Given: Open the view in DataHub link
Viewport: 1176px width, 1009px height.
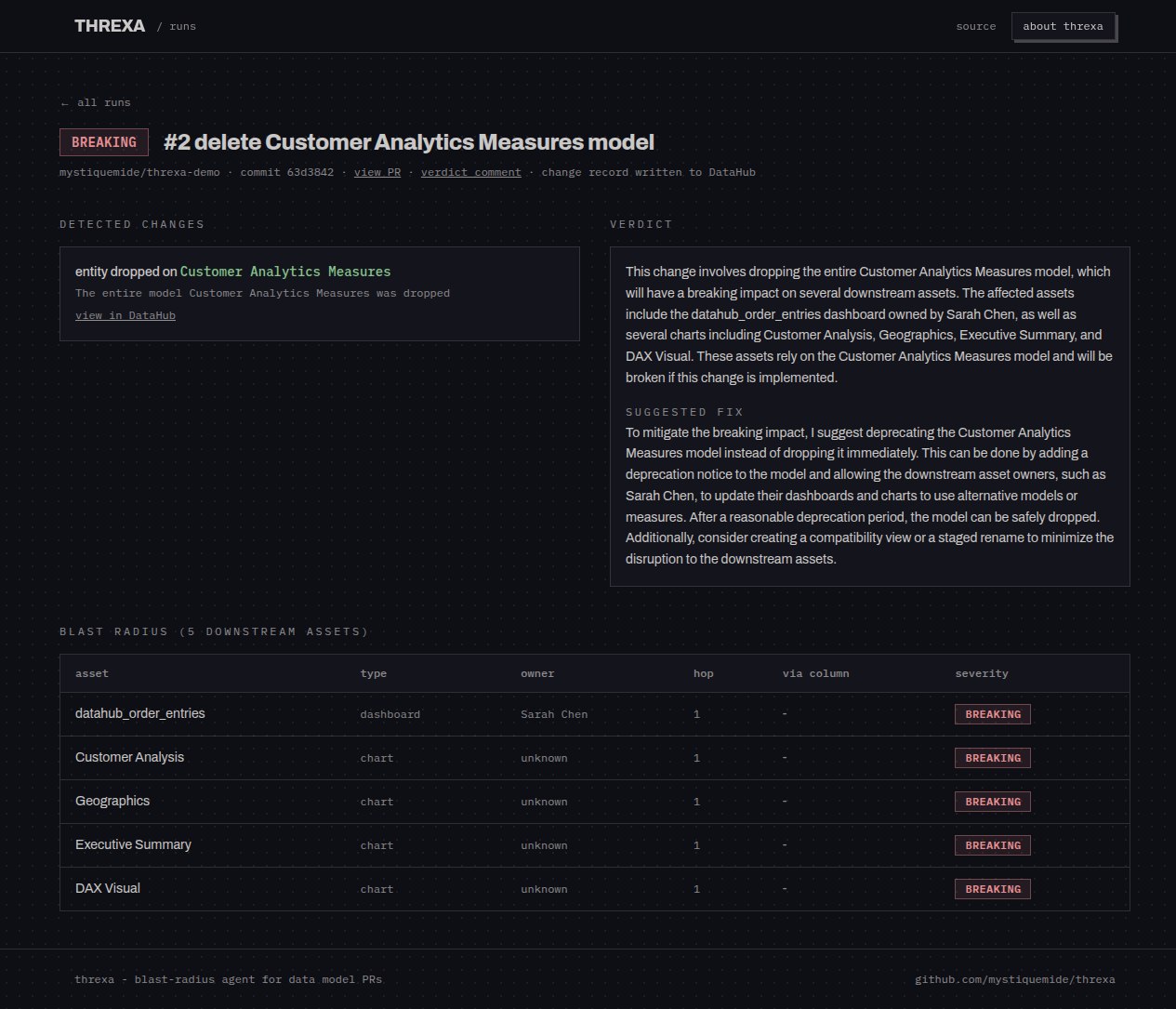Looking at the screenshot, I should (126, 315).
